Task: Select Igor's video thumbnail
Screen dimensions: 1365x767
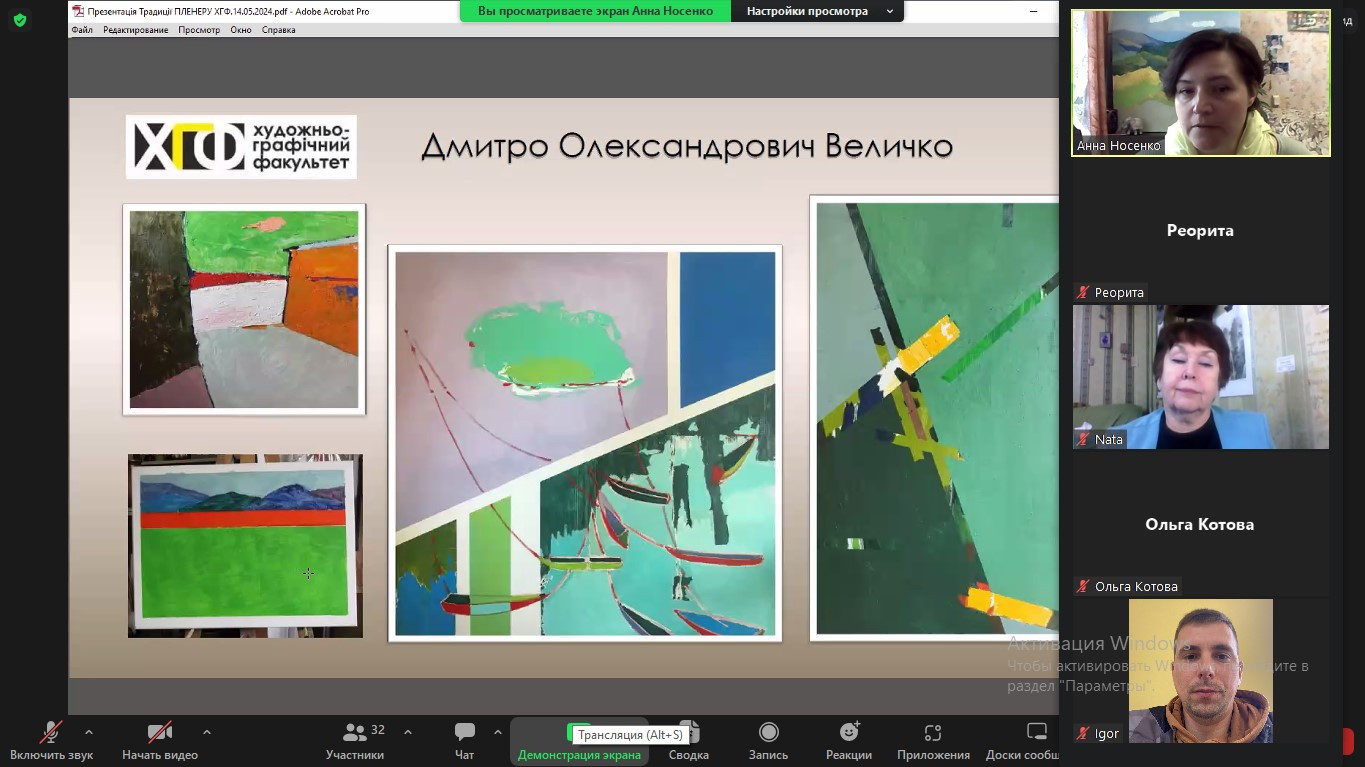Action: coord(1201,671)
